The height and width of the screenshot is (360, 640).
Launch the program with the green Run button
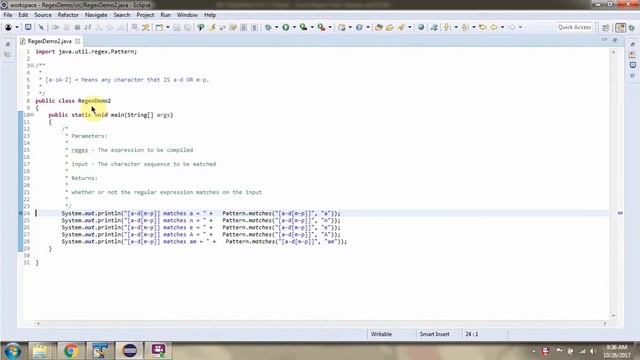tap(286, 27)
